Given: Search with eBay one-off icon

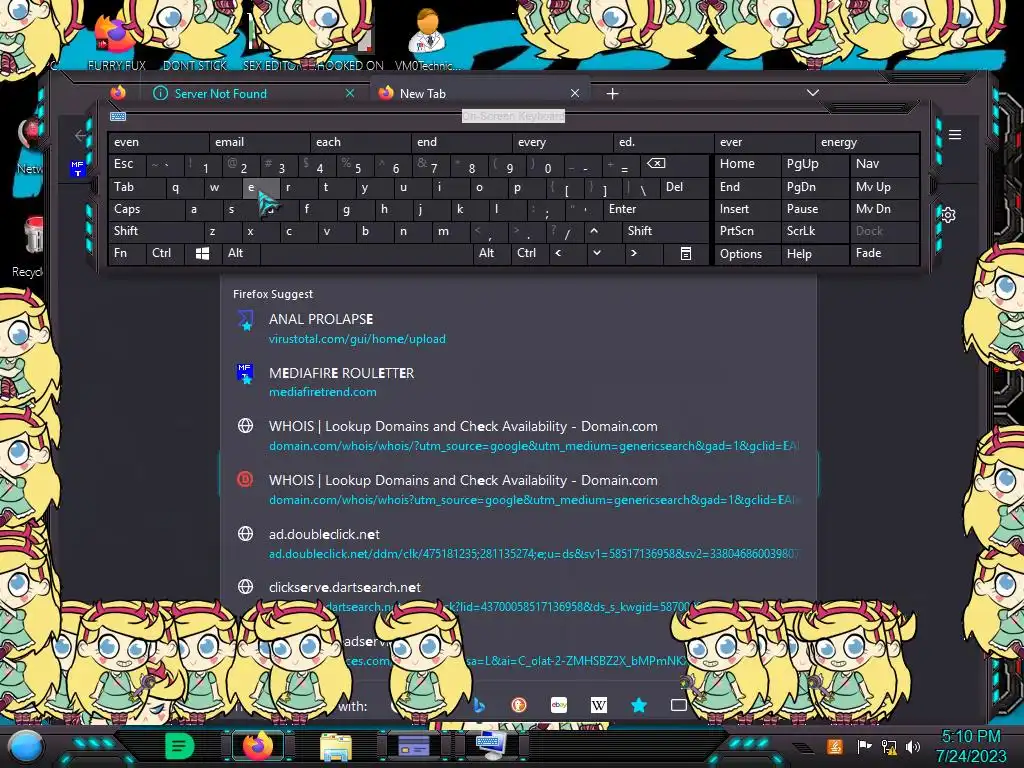Looking at the screenshot, I should coord(559,705).
